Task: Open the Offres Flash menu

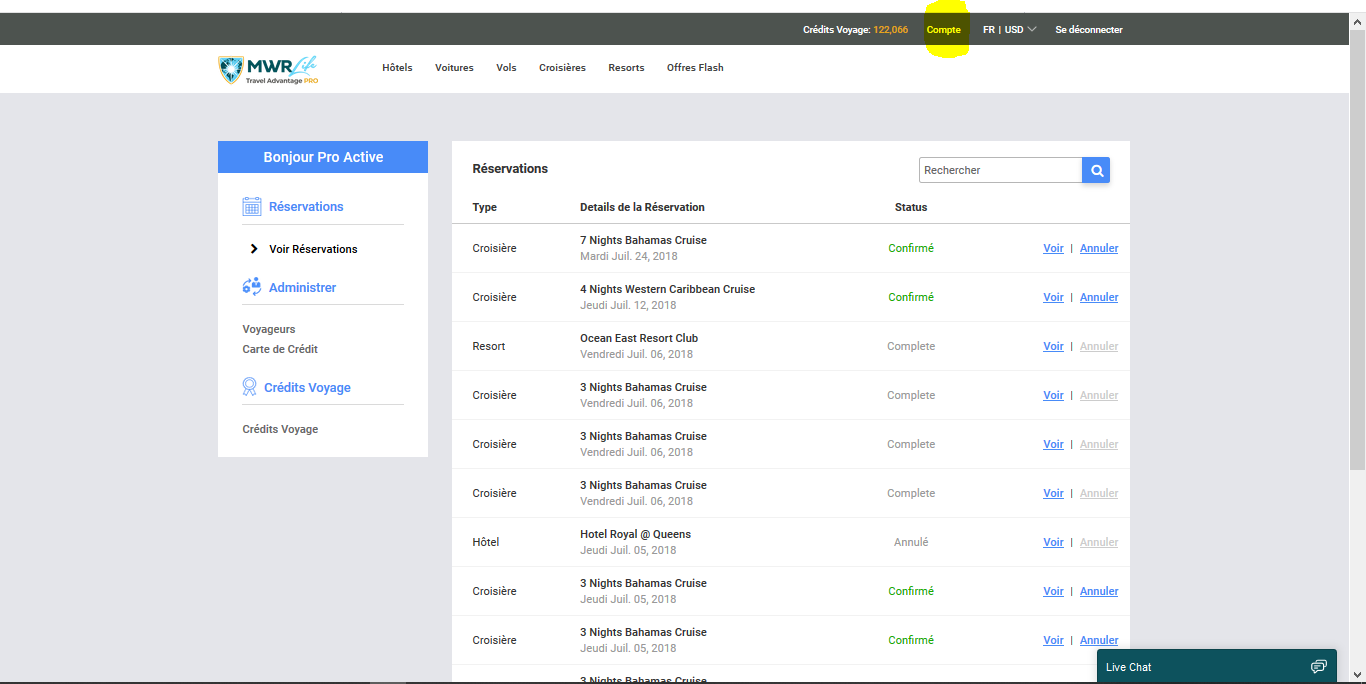Action: [x=695, y=68]
